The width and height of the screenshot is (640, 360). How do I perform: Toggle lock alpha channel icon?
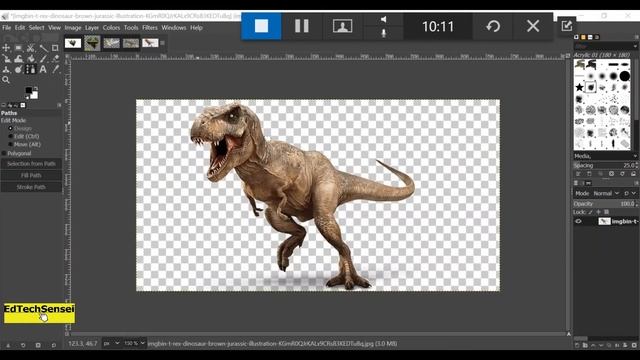(x=607, y=212)
